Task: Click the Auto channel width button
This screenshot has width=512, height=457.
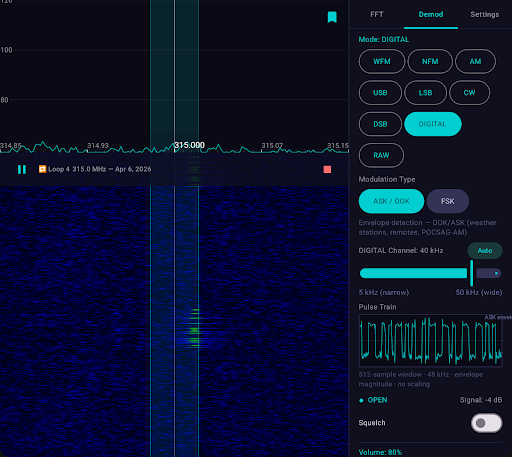Action: tap(485, 251)
